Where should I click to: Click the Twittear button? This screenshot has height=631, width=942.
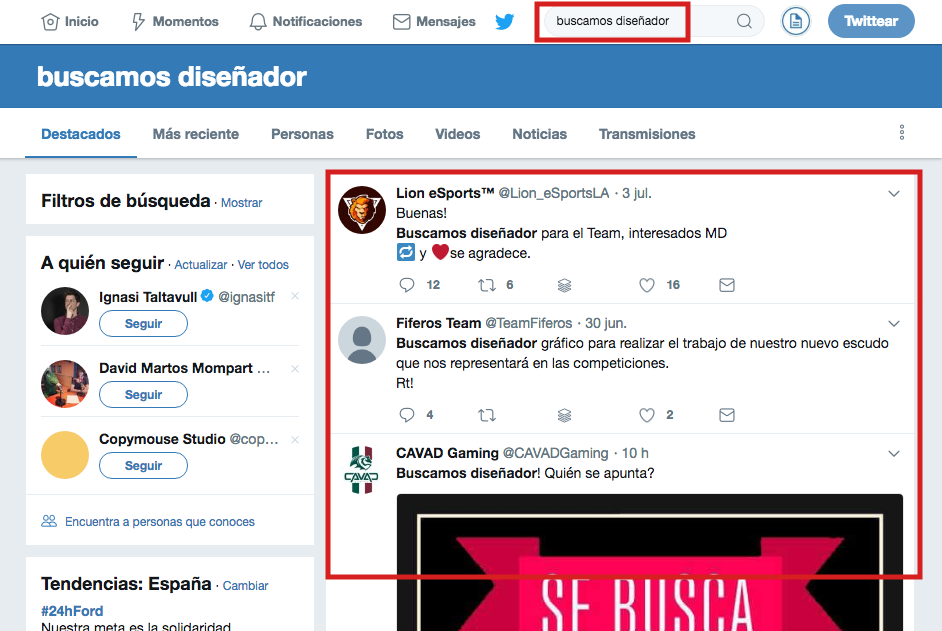[x=871, y=21]
